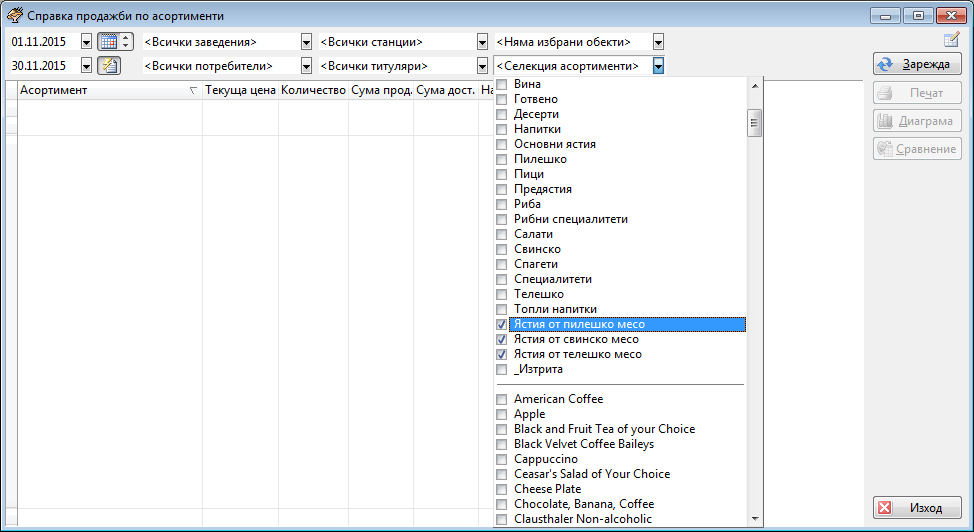974x532 pixels.
Task: Click the period stepper arrows next to calendar
Action: coord(126,42)
